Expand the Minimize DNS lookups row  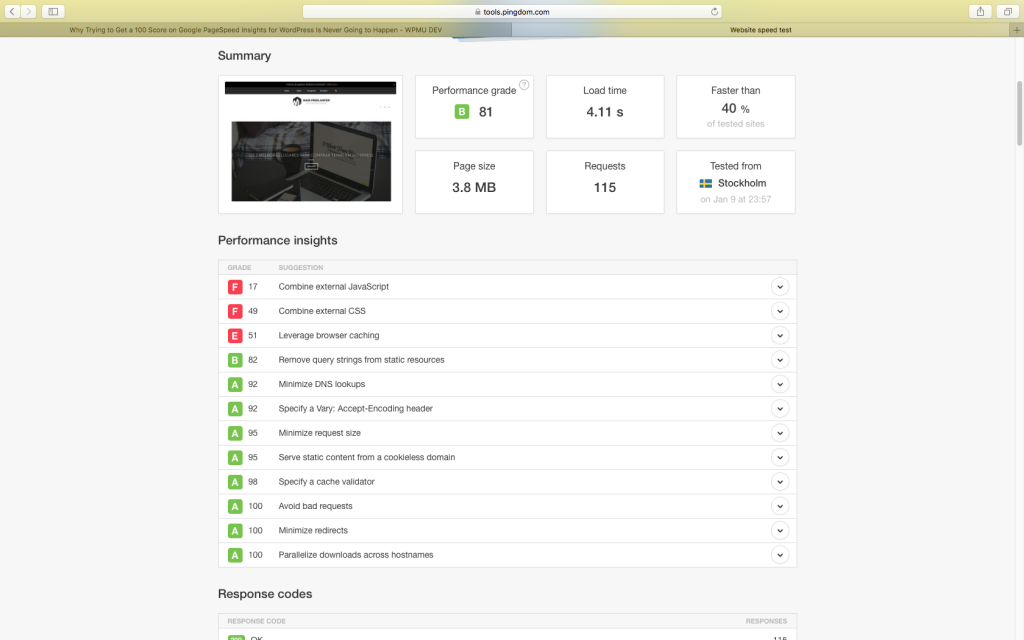[780, 384]
